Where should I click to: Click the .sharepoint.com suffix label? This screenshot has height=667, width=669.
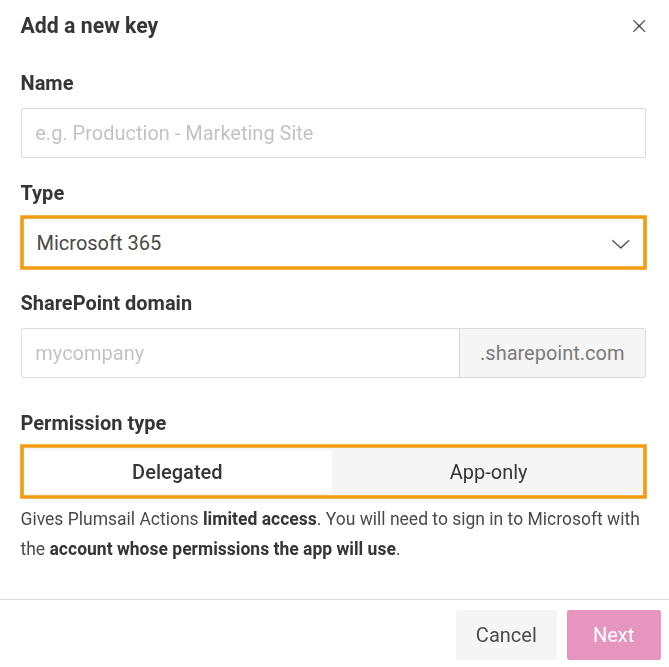(553, 353)
